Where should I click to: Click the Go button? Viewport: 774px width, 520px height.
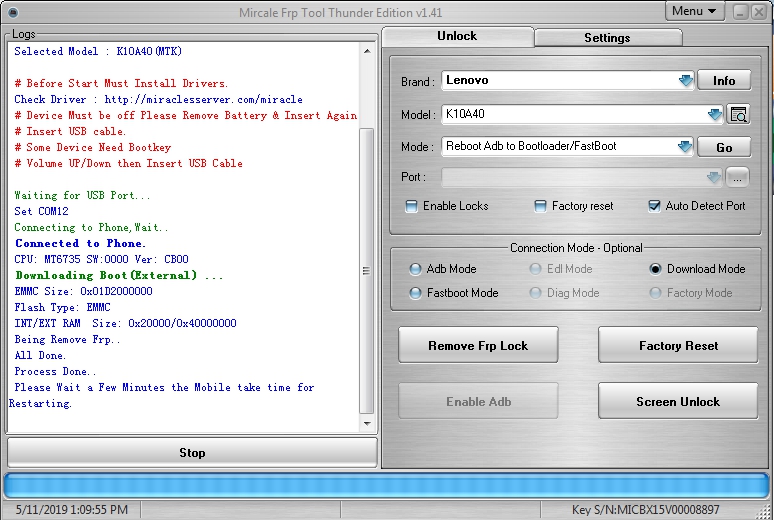[x=724, y=147]
